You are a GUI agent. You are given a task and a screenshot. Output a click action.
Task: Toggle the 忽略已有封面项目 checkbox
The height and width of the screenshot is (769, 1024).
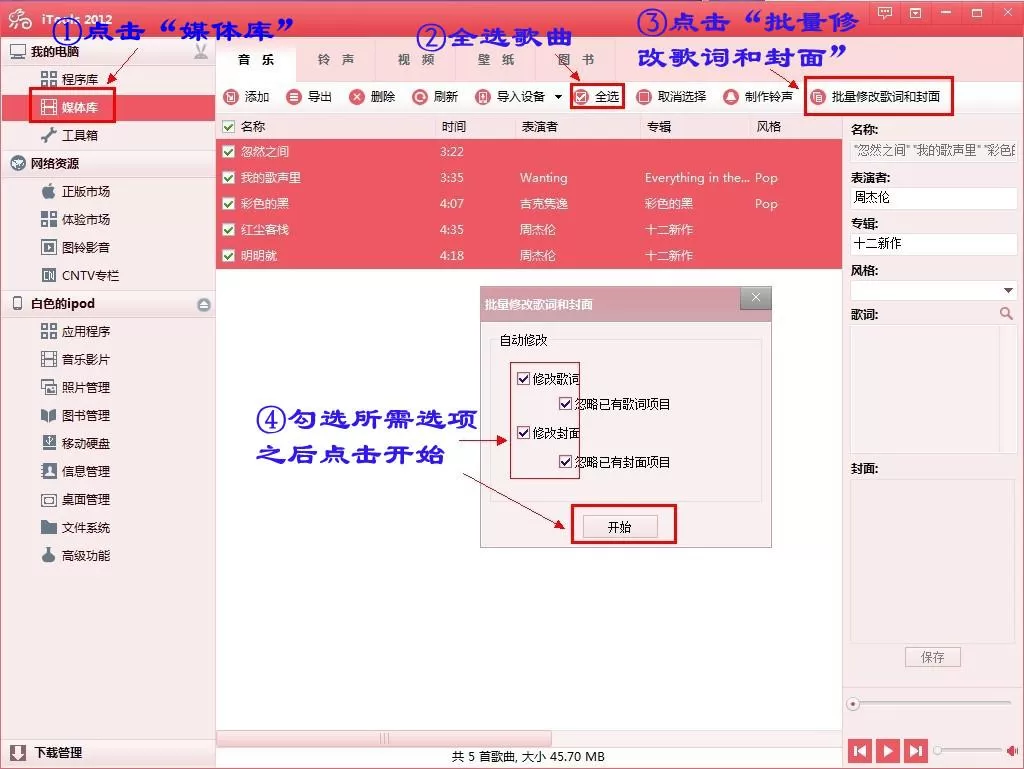click(566, 462)
